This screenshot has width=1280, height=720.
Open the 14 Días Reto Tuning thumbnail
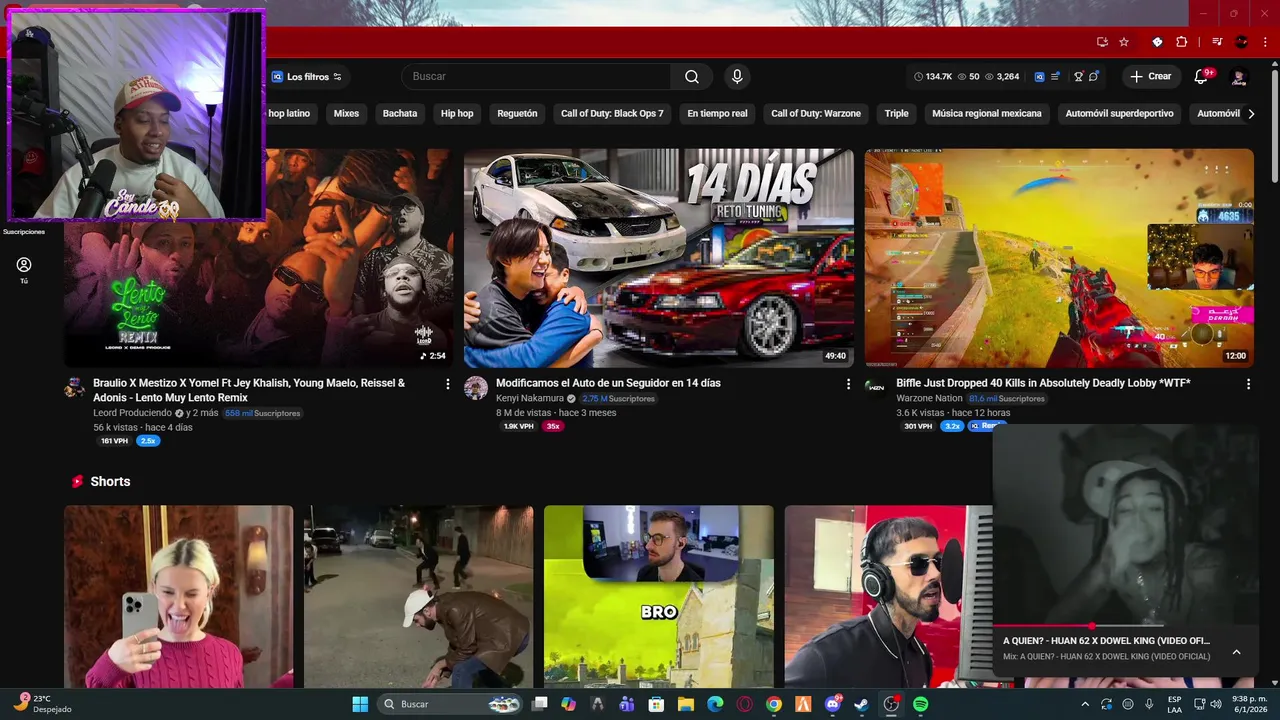click(x=658, y=258)
